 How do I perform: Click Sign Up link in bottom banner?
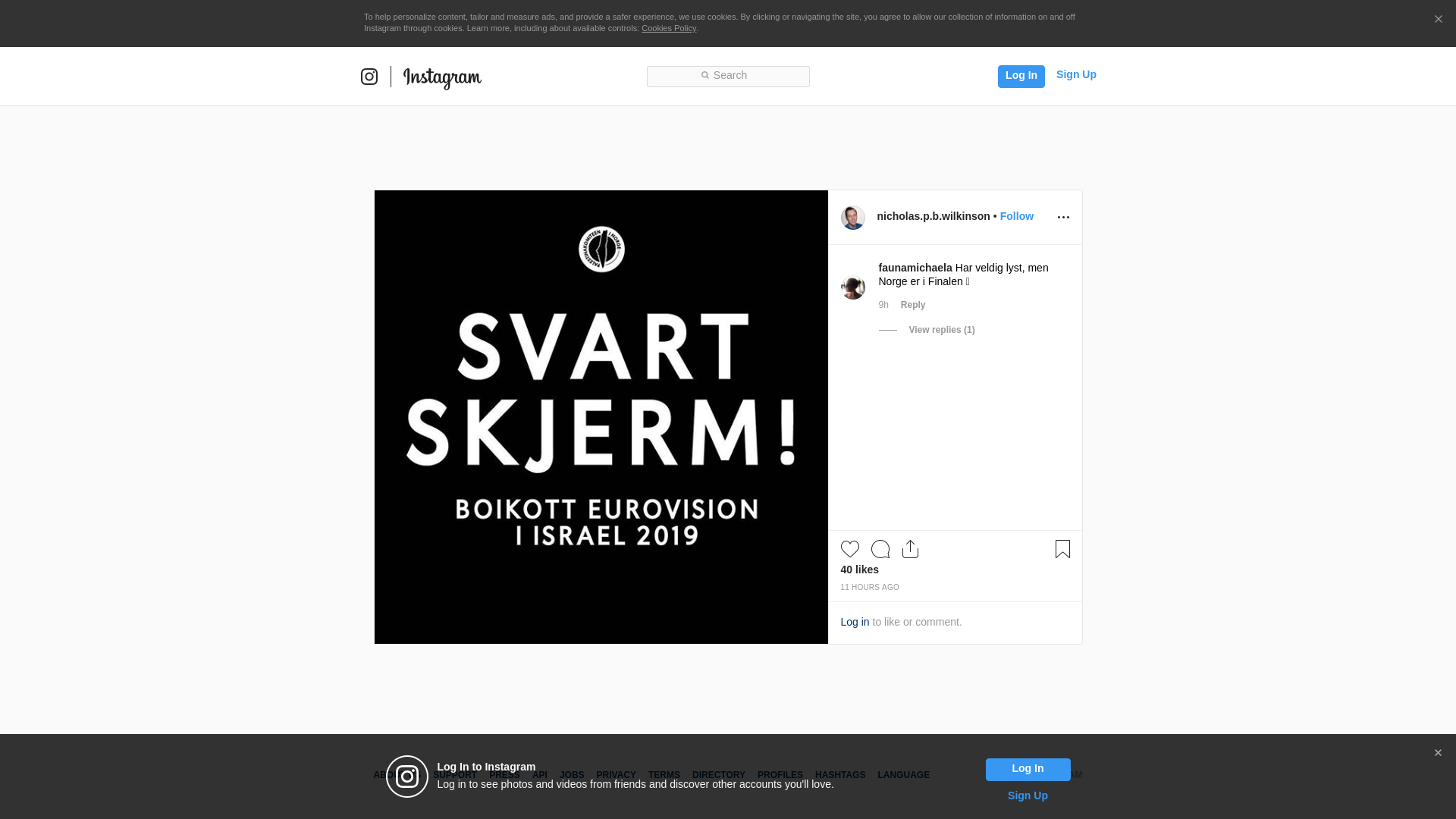1028,795
